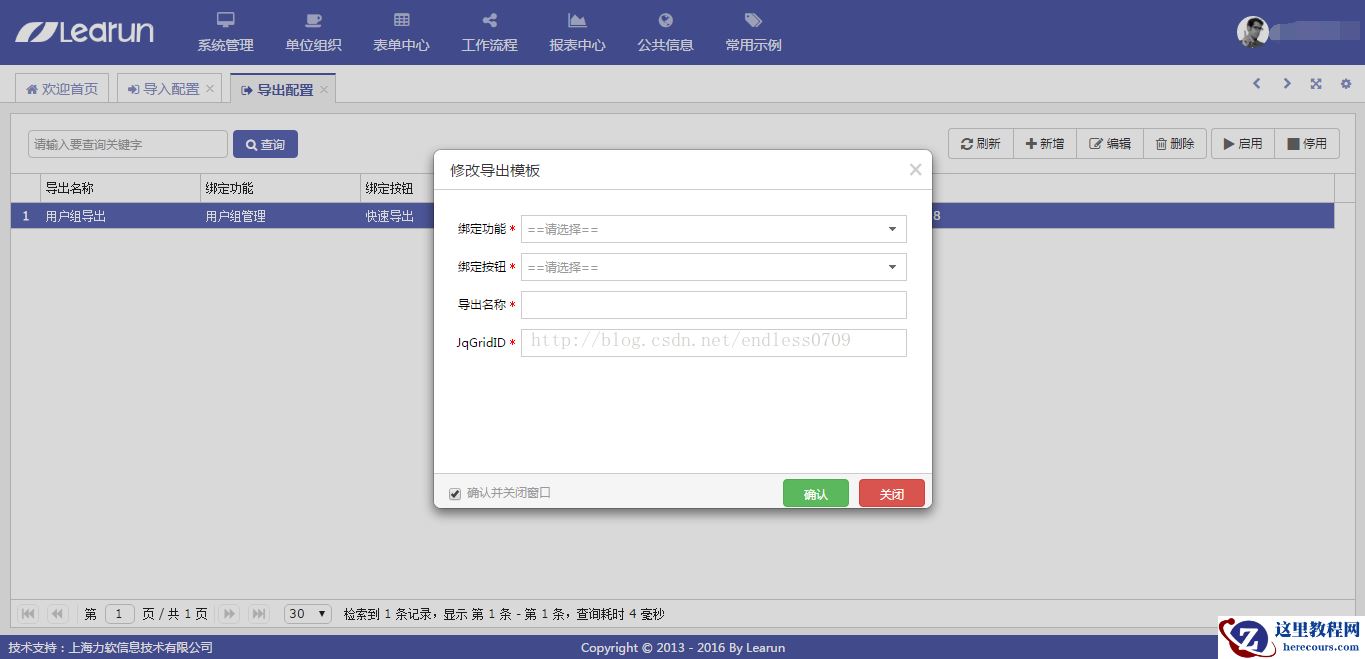Open the 单位组织 menu
This screenshot has height=659, width=1365.
(x=313, y=33)
